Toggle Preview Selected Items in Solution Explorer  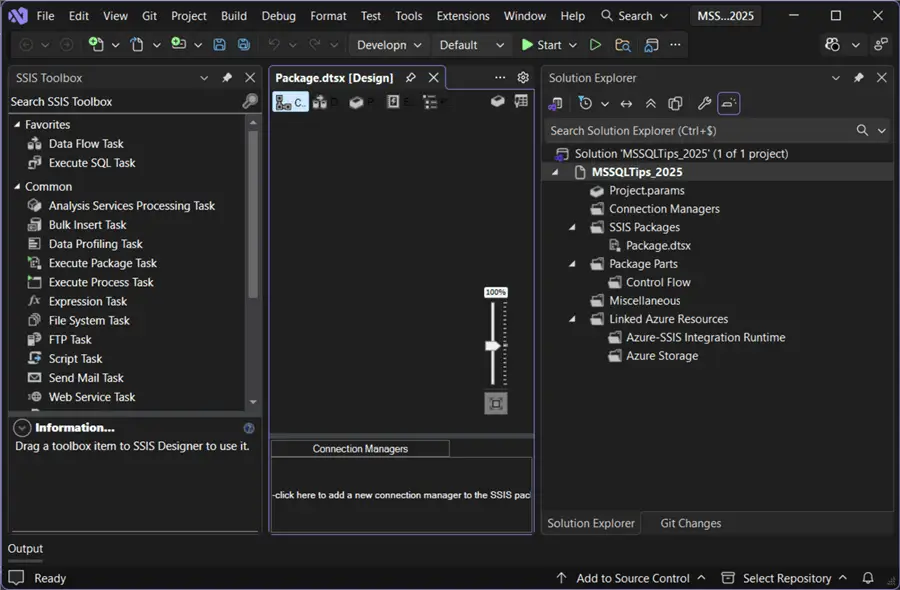point(728,103)
